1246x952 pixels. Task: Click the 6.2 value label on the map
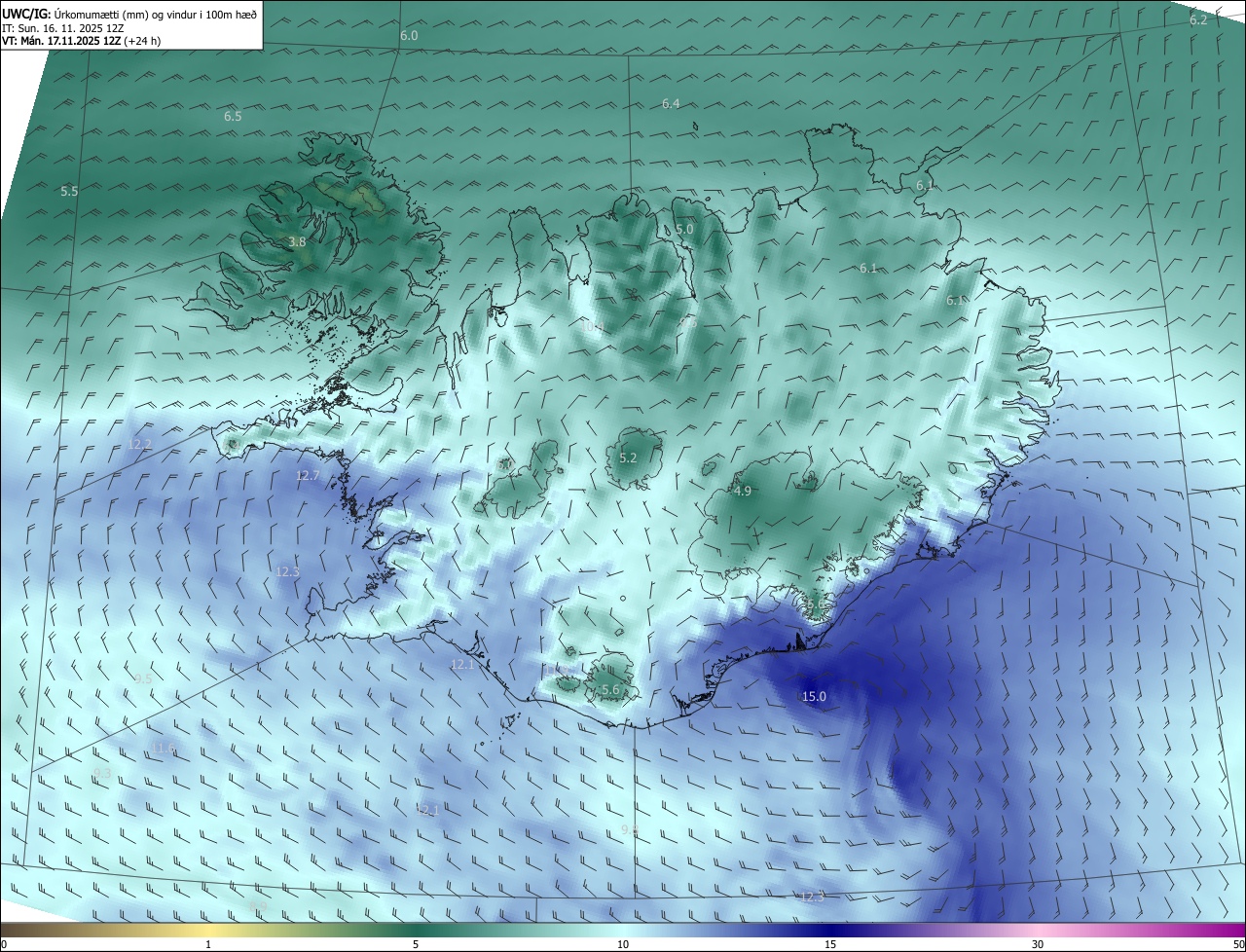point(1198,20)
